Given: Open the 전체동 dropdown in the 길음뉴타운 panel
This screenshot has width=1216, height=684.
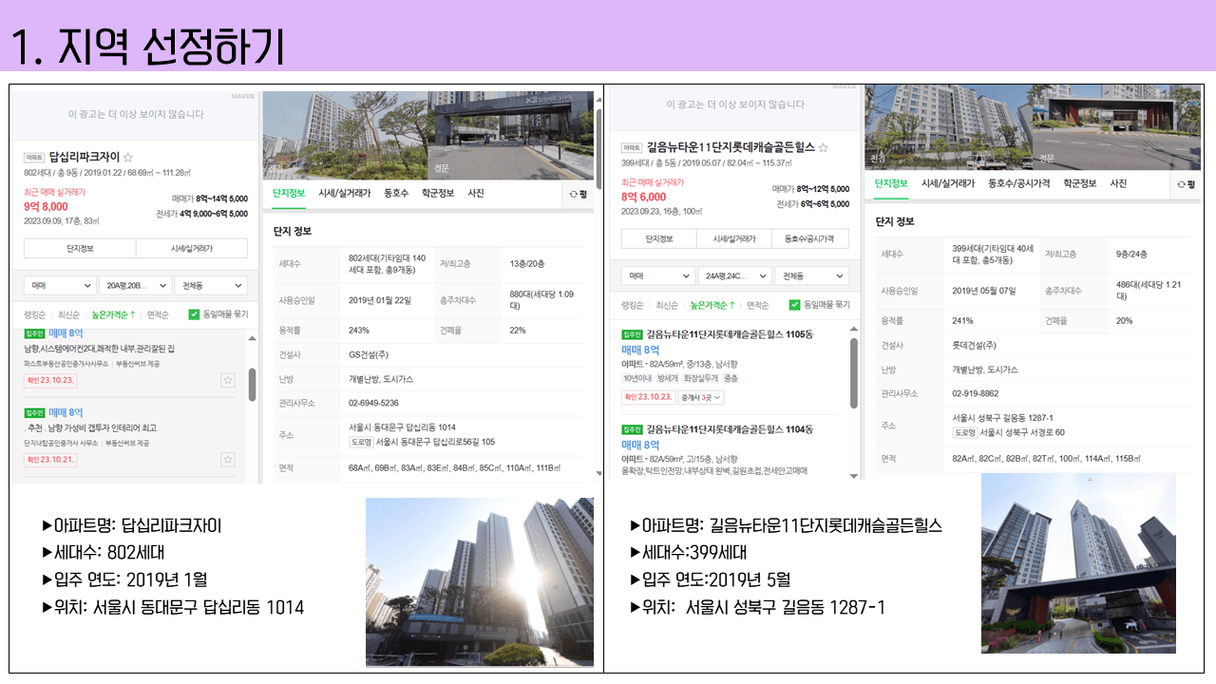Looking at the screenshot, I should pyautogui.click(x=811, y=275).
